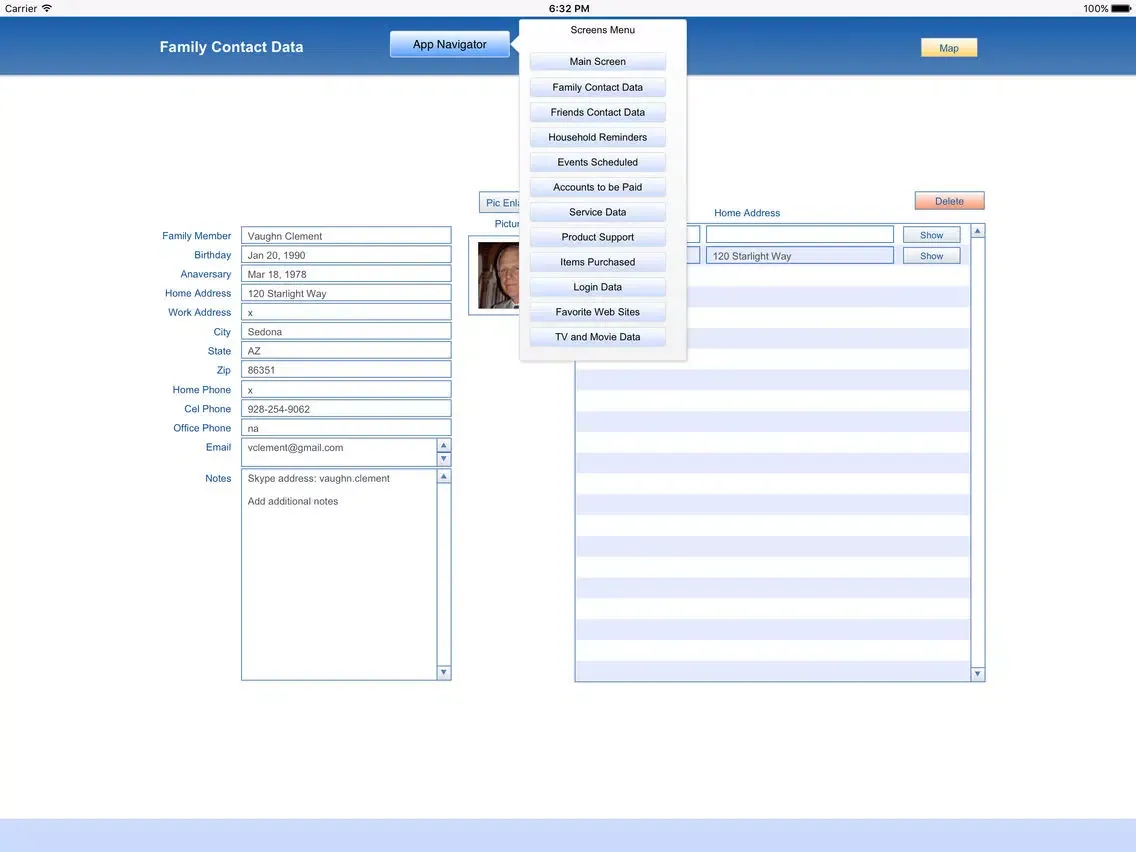Viewport: 1136px width, 852px height.
Task: Click the first Show button in list
Action: click(931, 235)
